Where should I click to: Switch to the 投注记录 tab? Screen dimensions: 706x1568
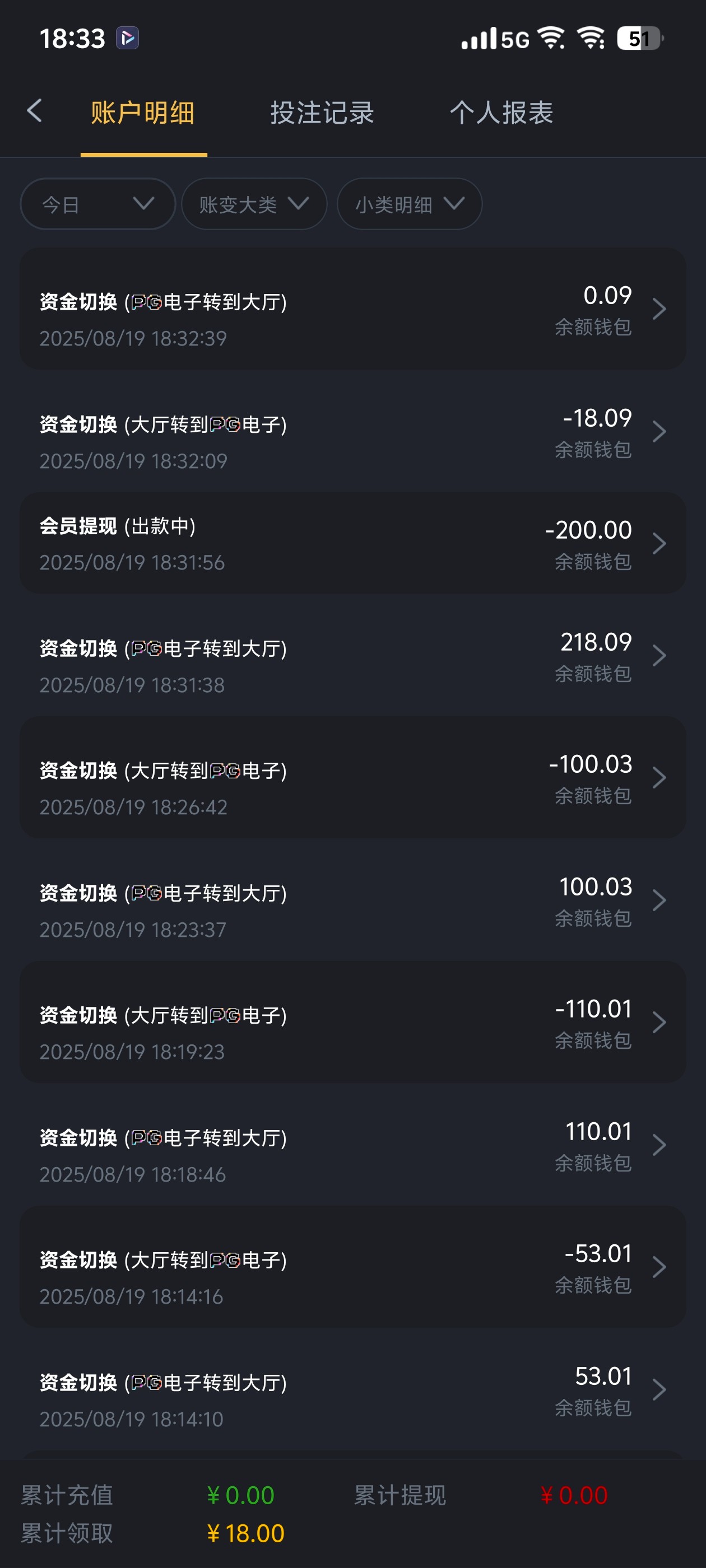coord(322,113)
